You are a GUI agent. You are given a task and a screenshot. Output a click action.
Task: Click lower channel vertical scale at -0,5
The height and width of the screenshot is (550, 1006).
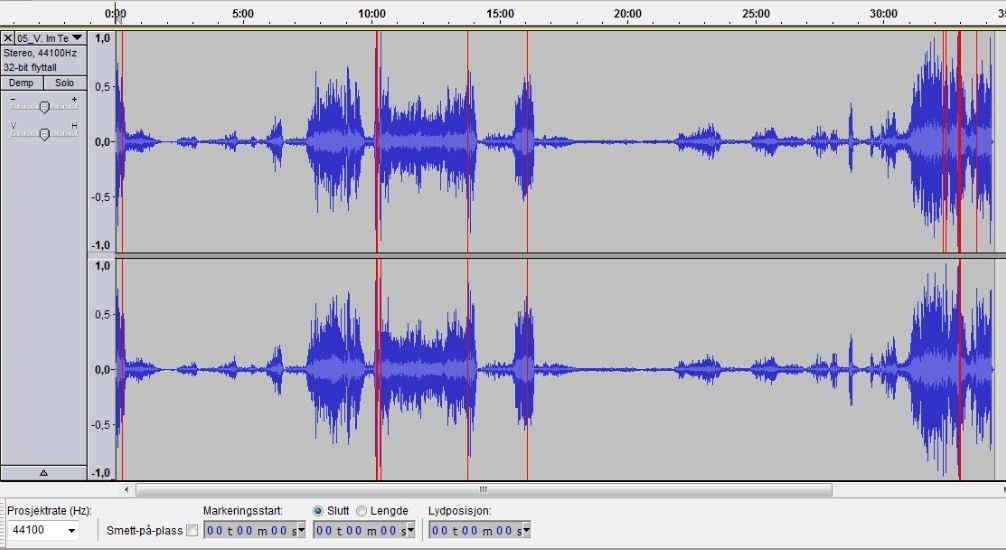click(x=103, y=425)
